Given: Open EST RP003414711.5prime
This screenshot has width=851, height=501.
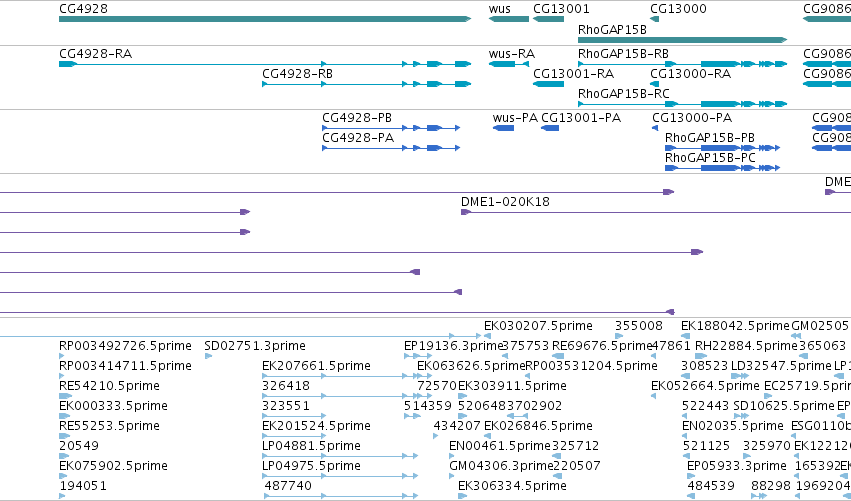Looking at the screenshot, I should pos(125,366).
